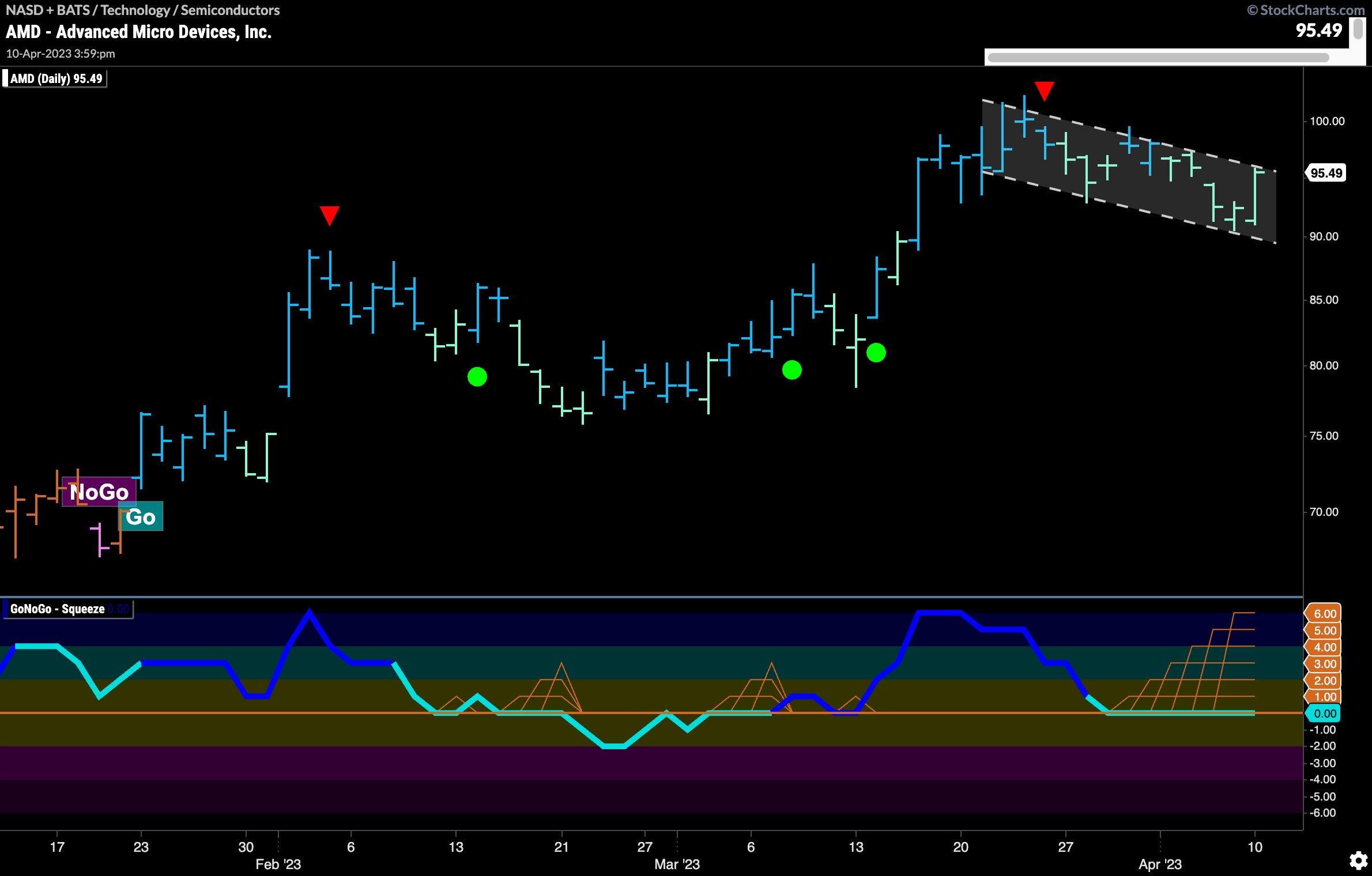
Task: Click the 85.00 price axis label
Action: (x=1324, y=300)
